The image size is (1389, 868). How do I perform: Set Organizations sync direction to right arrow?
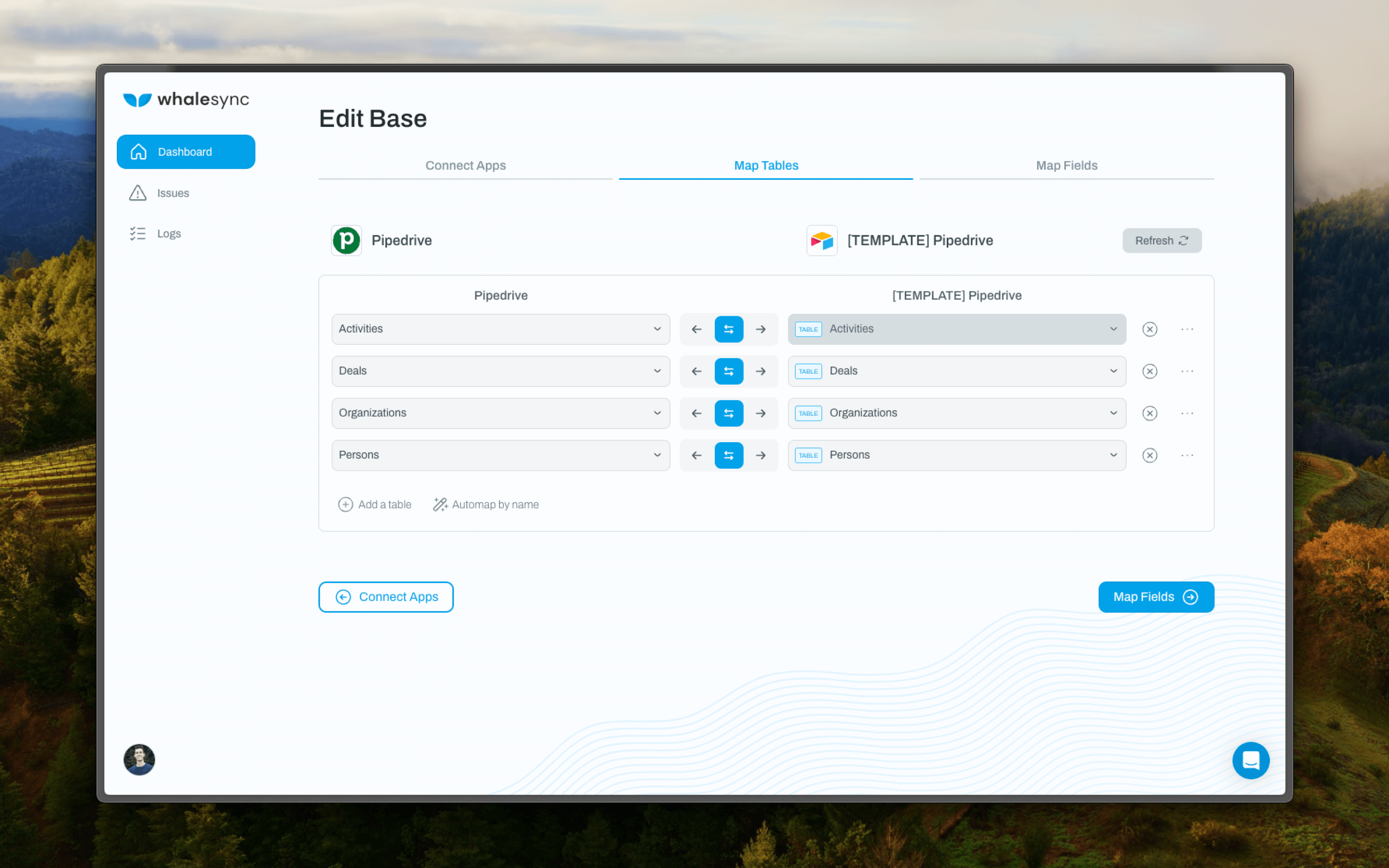761,413
